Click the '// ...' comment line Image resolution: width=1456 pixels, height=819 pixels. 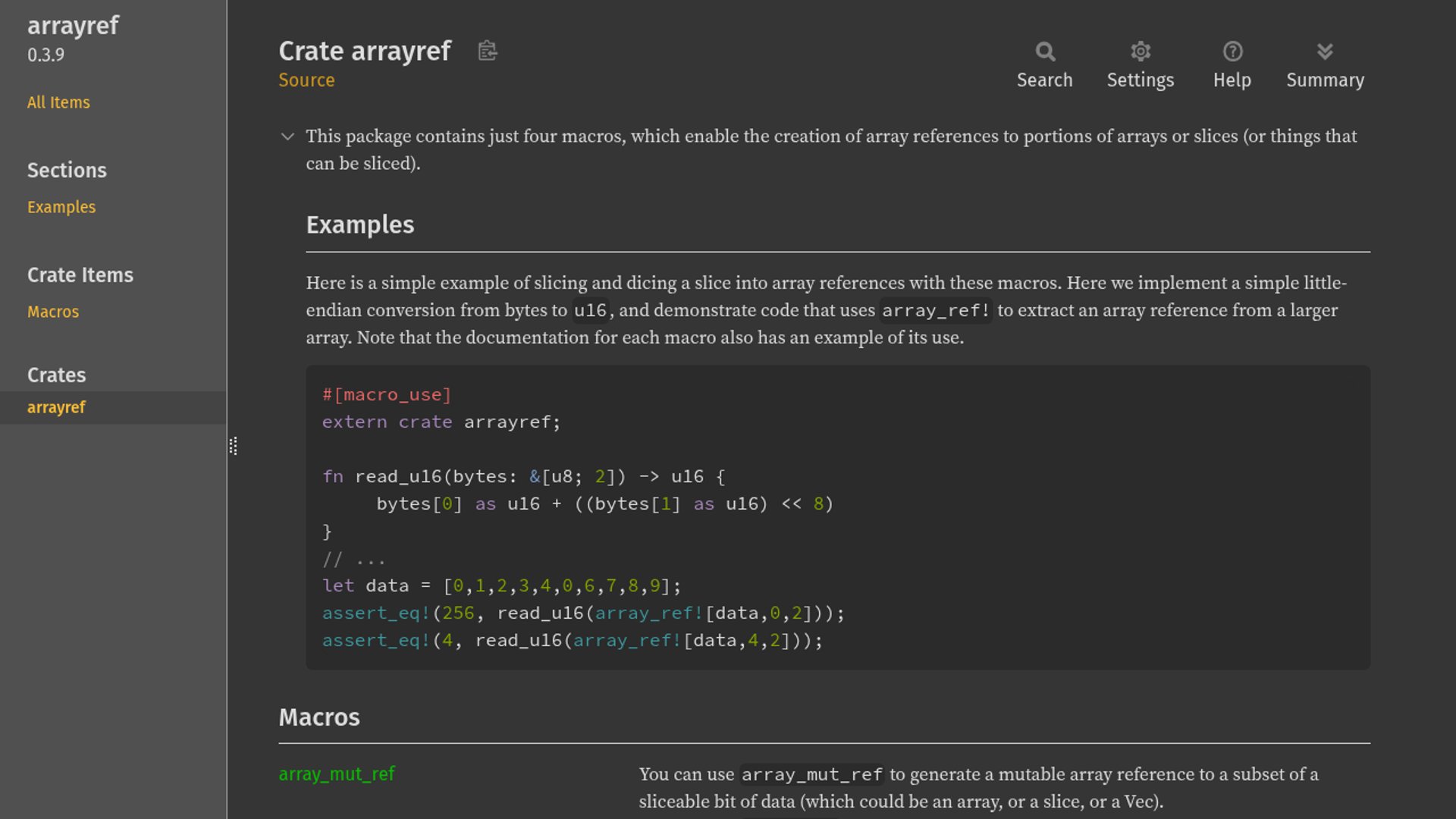click(x=354, y=558)
